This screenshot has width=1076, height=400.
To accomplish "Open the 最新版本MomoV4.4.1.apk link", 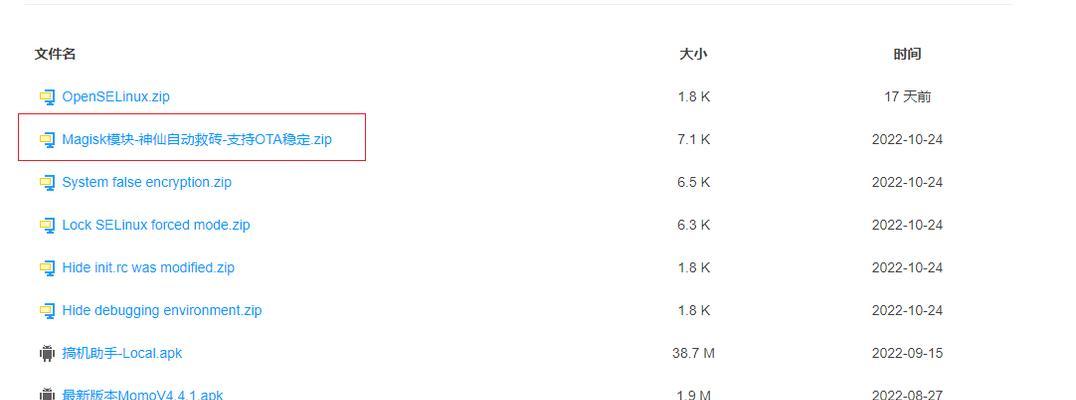I will coord(142,395).
